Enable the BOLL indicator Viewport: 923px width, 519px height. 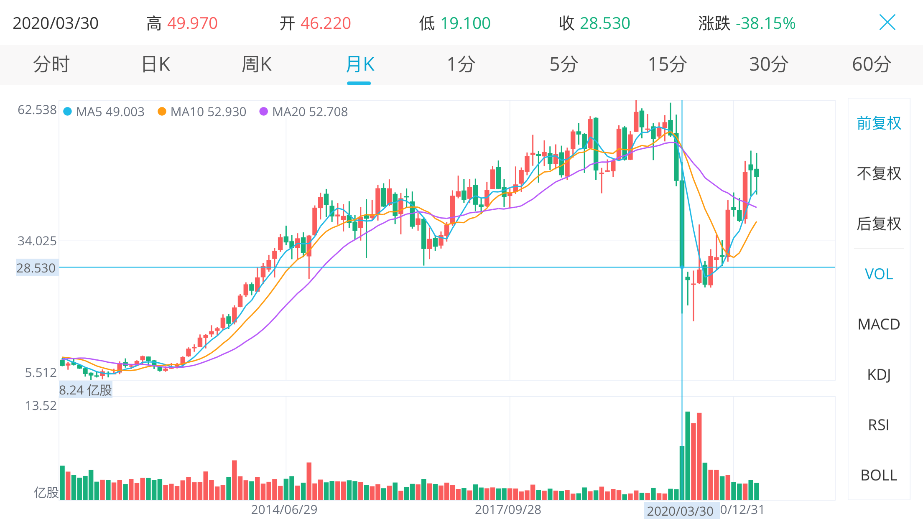[879, 475]
